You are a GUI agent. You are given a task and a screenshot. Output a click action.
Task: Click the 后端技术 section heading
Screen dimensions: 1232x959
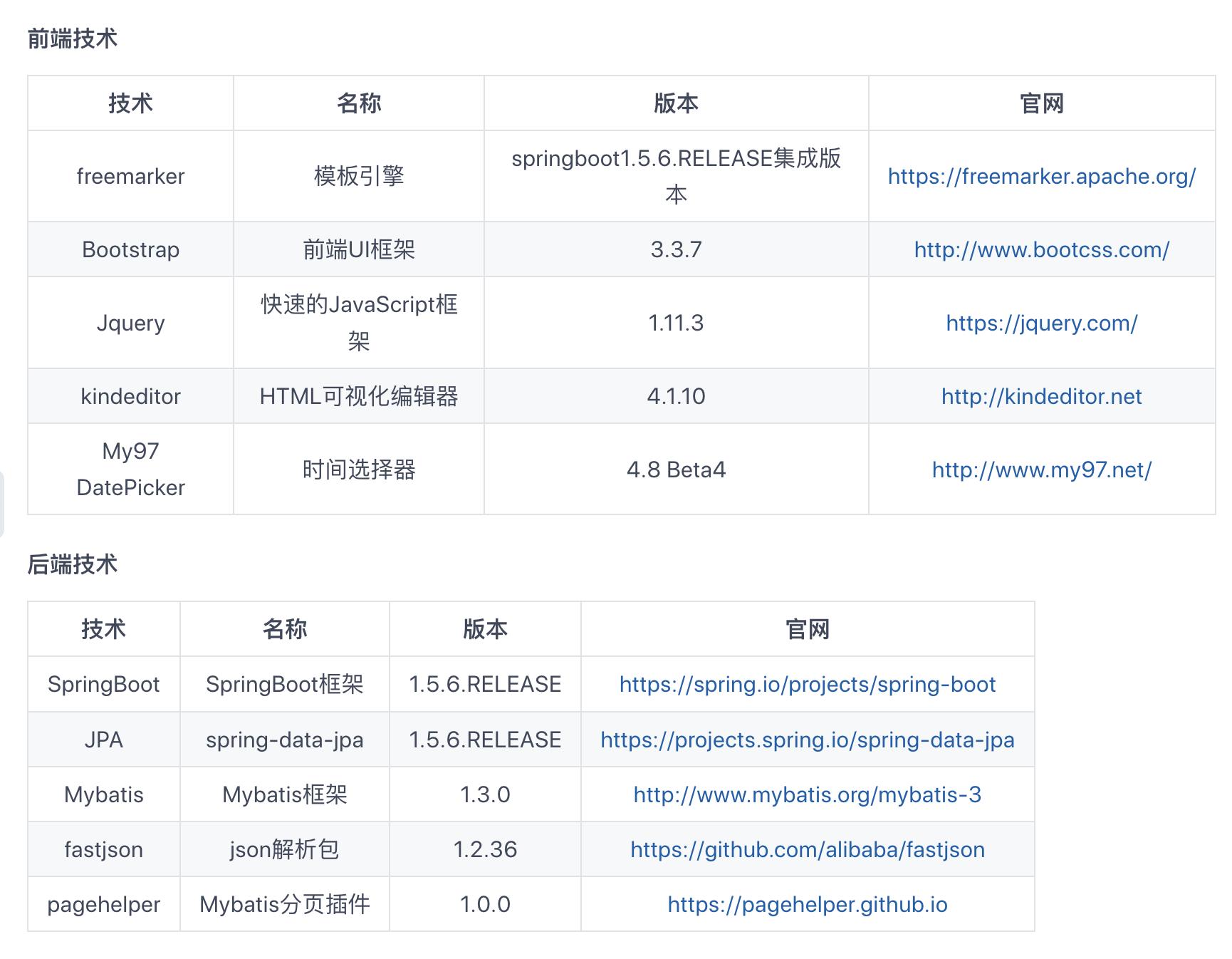73,564
